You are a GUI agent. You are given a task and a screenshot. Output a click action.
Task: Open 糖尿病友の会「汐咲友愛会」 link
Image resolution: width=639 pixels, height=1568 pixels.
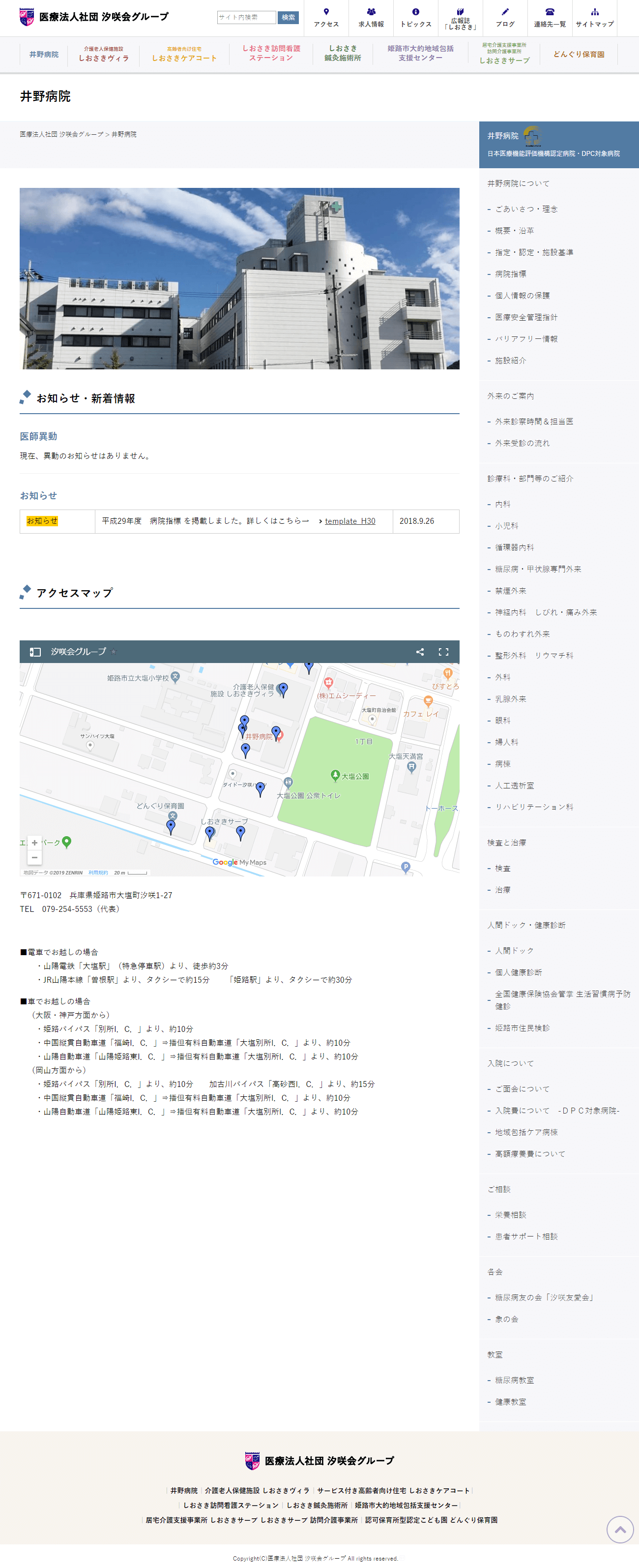point(545,1298)
